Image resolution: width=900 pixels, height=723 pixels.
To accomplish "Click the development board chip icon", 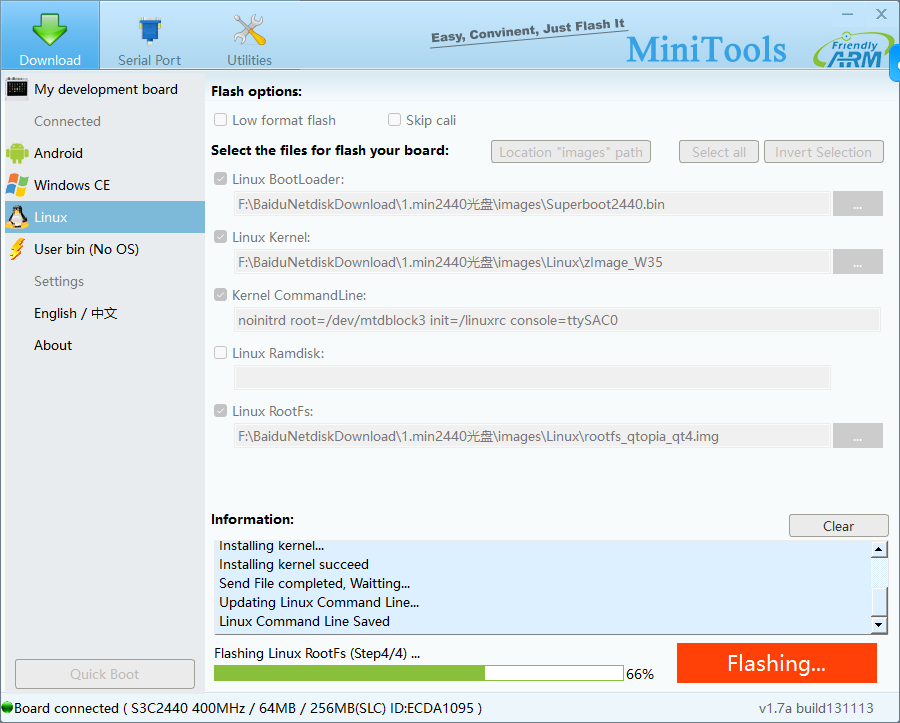I will 17,89.
